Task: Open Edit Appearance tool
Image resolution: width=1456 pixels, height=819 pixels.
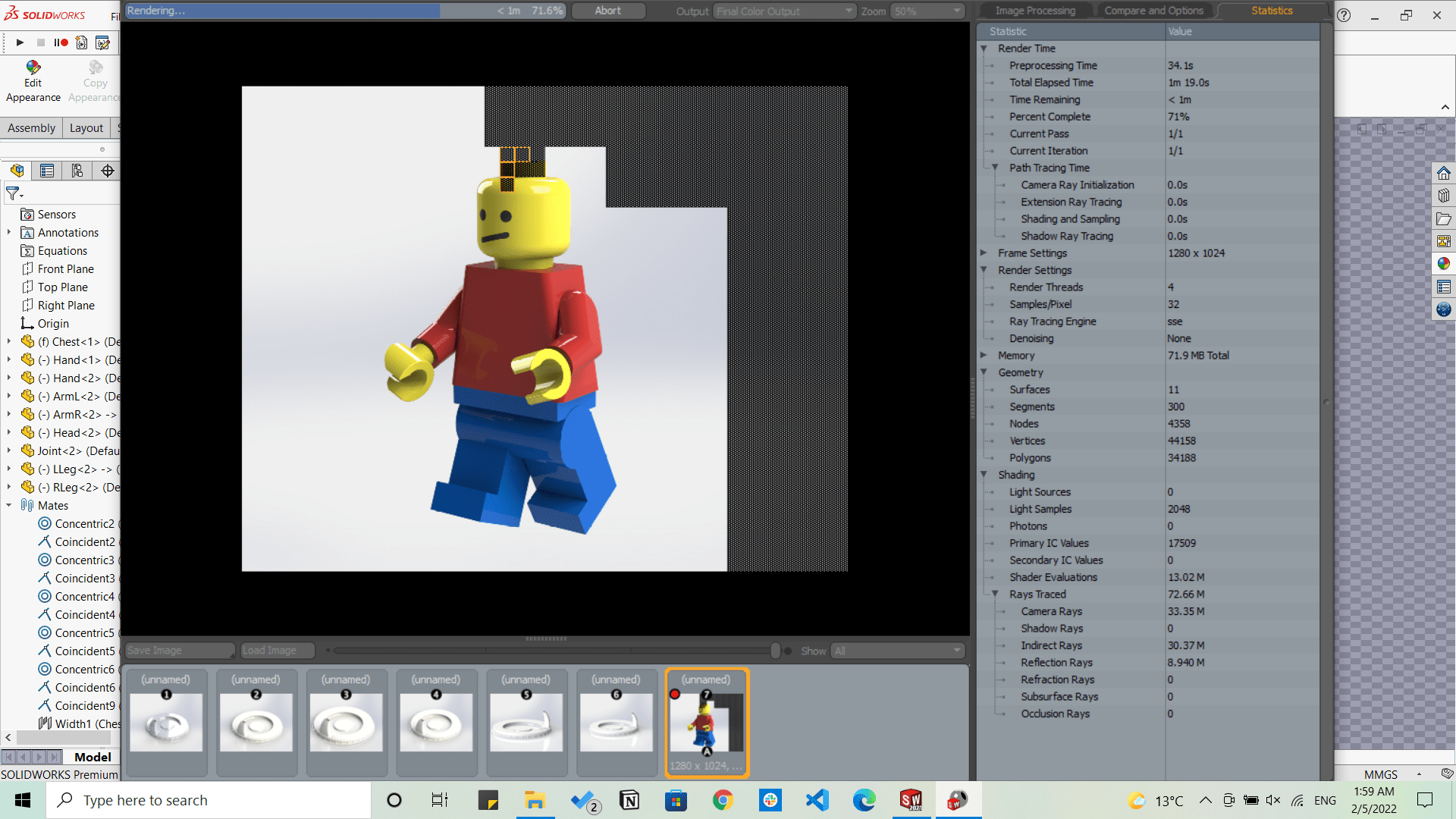Action: (33, 82)
